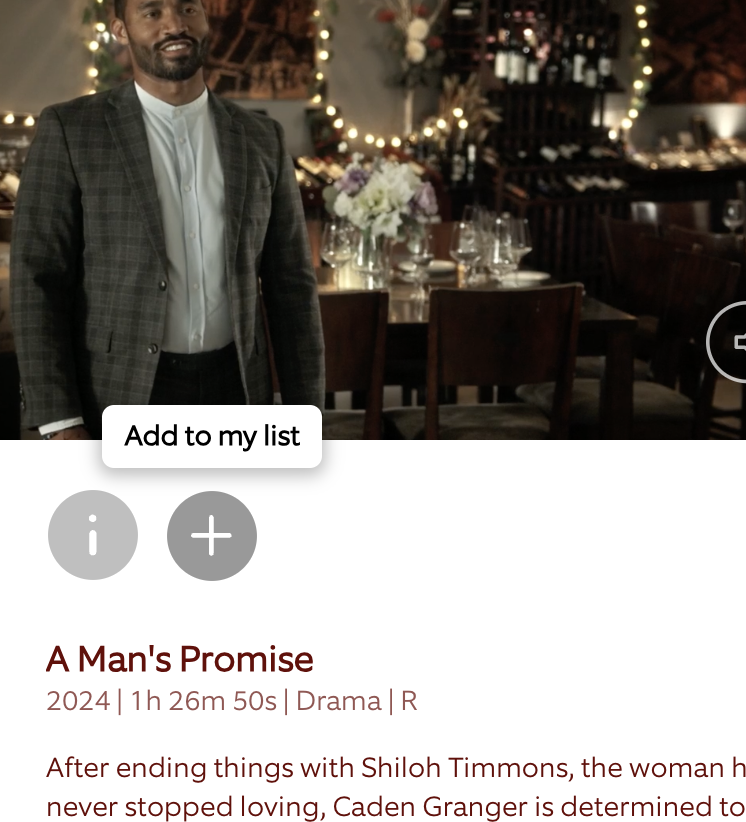Open the Drama genre label
746x822 pixels.
339,701
